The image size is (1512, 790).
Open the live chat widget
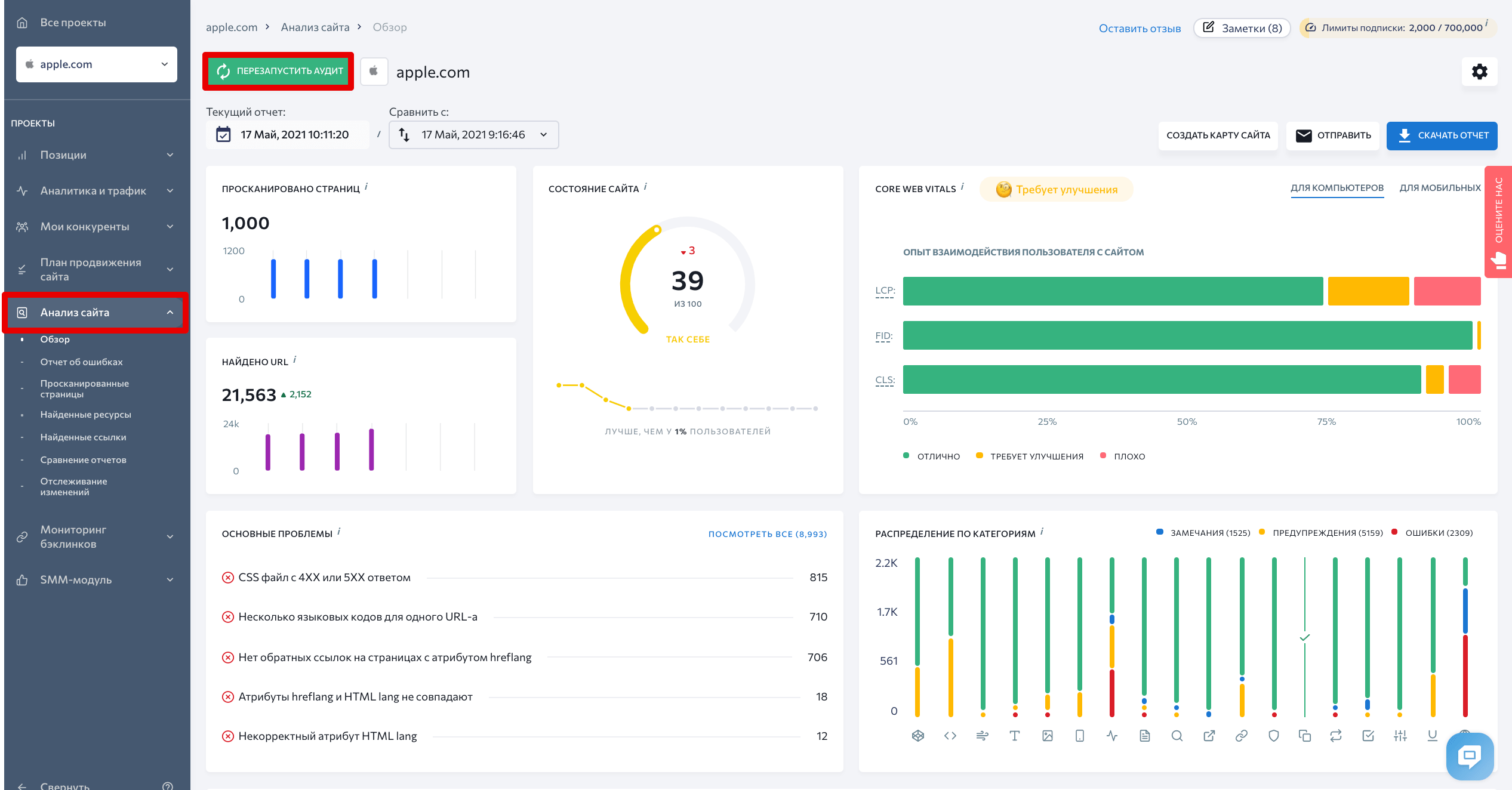[1470, 756]
